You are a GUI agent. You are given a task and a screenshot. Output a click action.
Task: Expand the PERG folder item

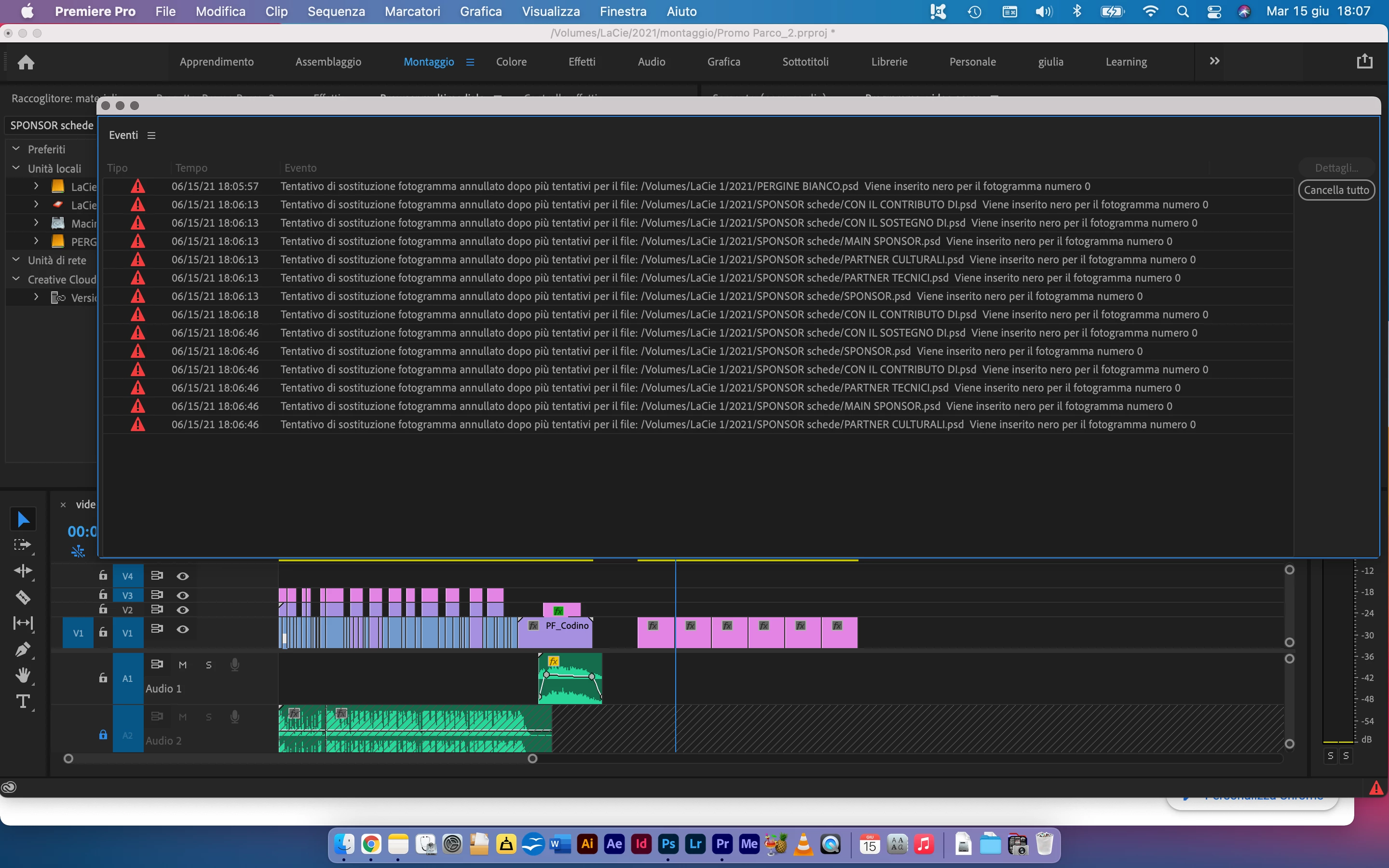coord(36,241)
